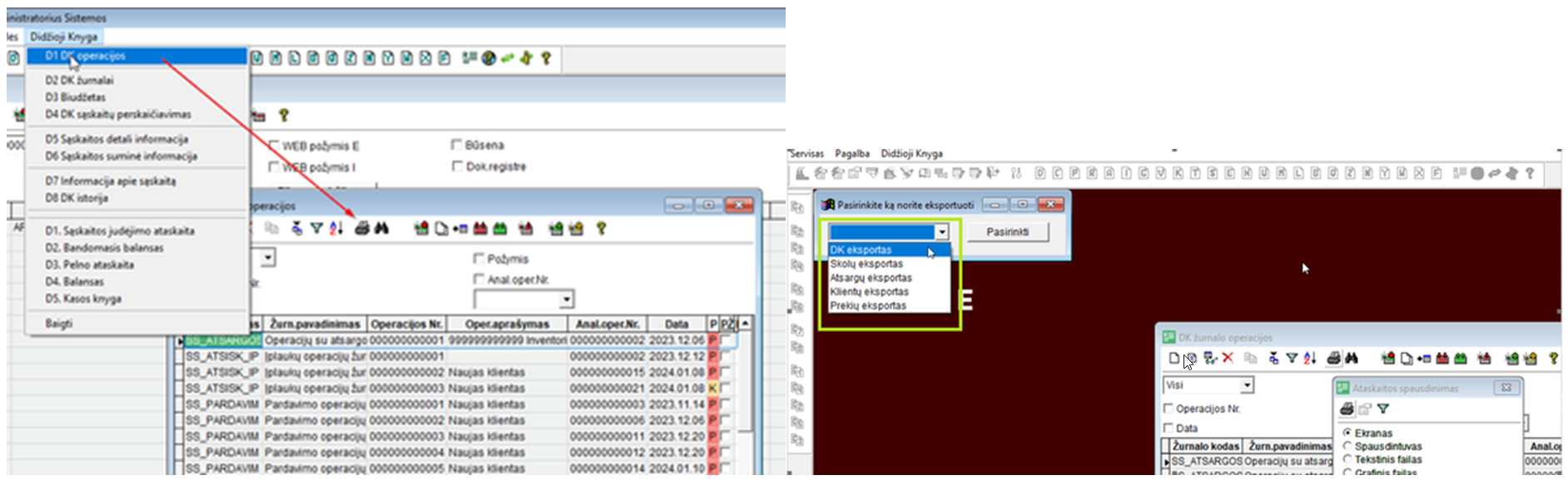This screenshot has height=490, width=1568.
Task: Open the Visi dropdown list
Action: tap(1247, 385)
